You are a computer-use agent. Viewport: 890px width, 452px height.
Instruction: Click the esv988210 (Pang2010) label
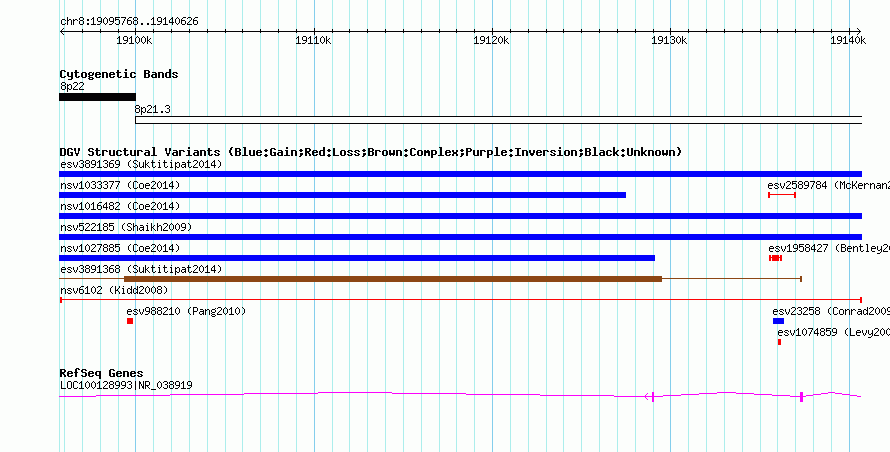pyautogui.click(x=186, y=311)
